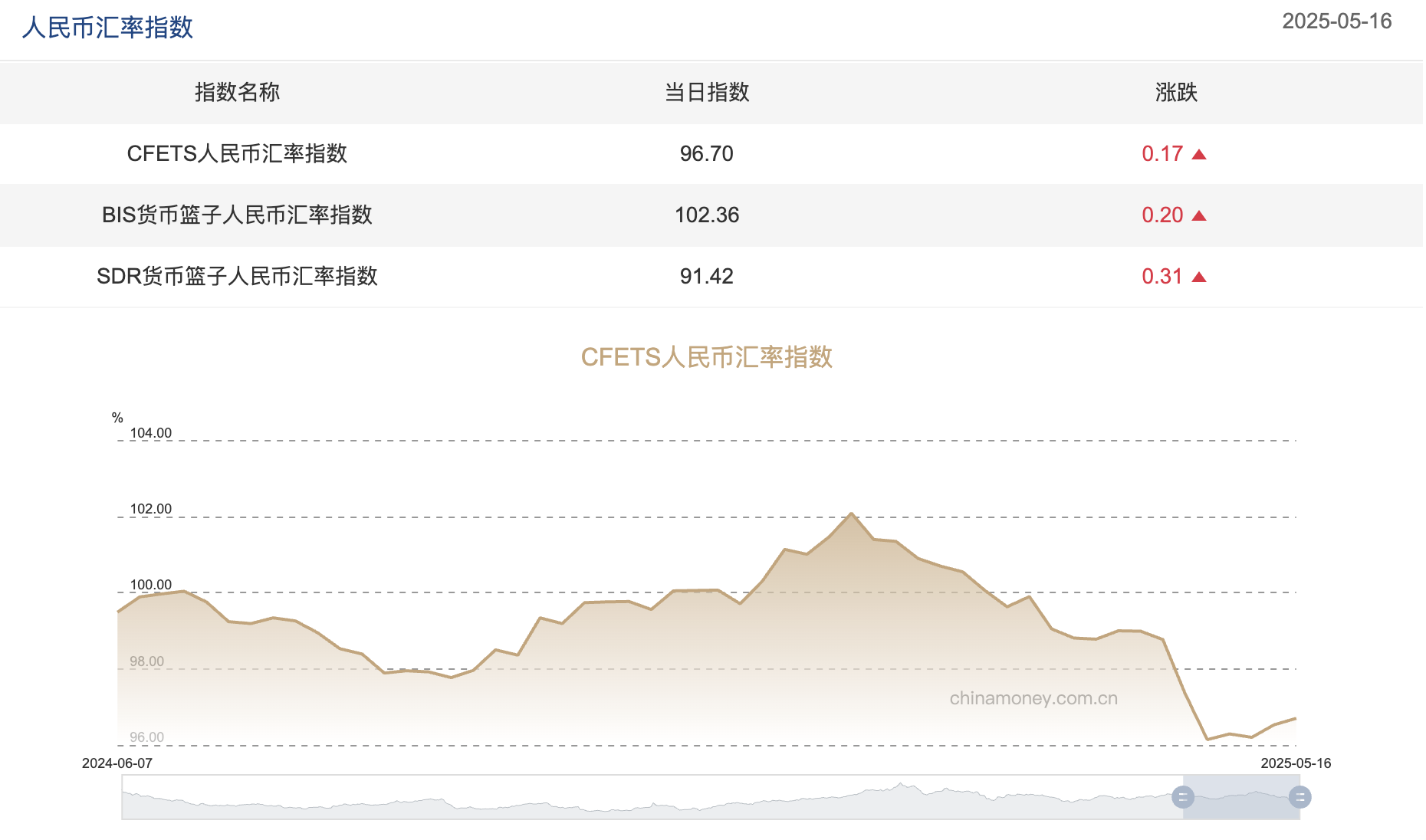1426x840 pixels.
Task: Expand the 当日指数 column header
Action: [707, 93]
